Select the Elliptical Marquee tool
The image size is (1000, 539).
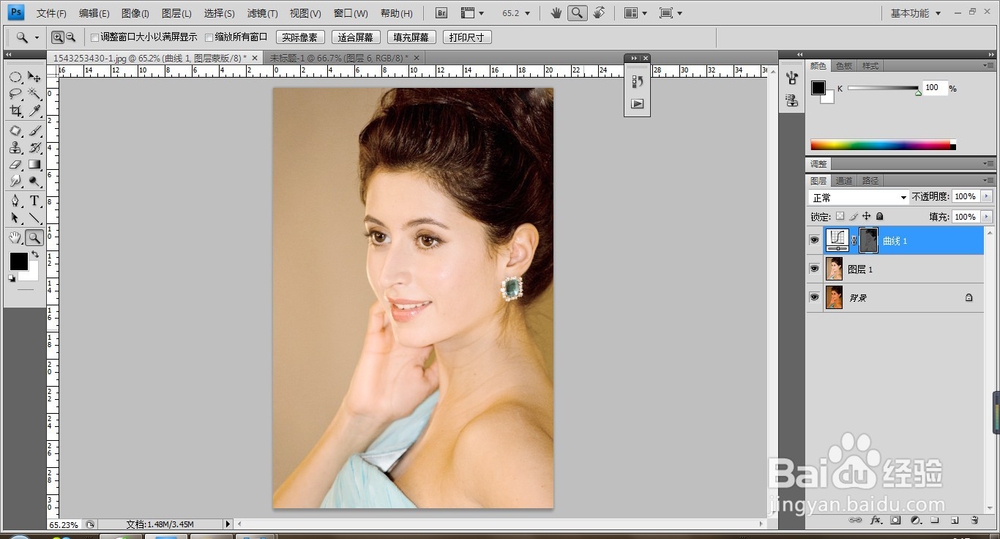point(15,77)
